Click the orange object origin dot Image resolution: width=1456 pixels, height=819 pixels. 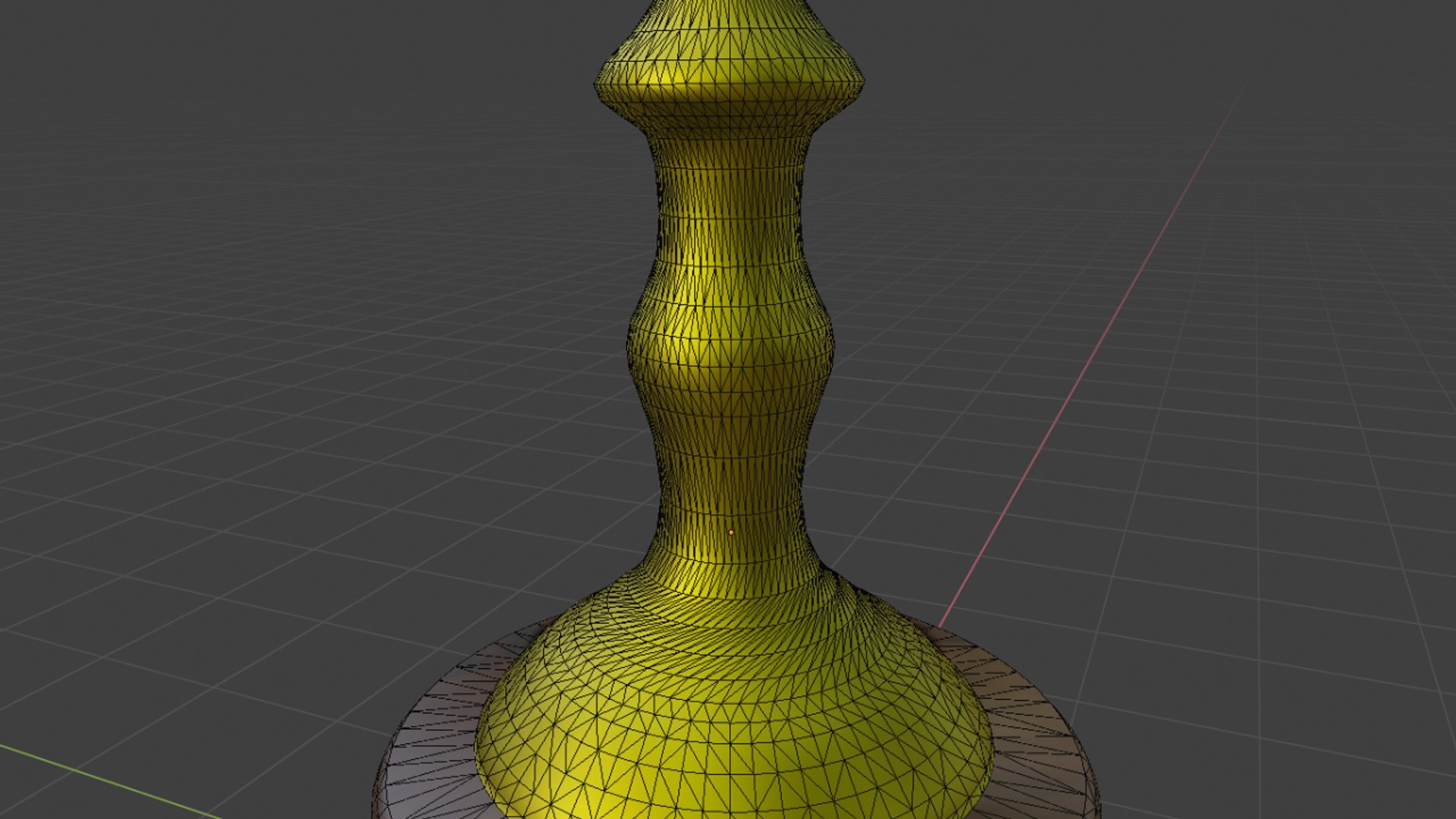click(x=731, y=532)
